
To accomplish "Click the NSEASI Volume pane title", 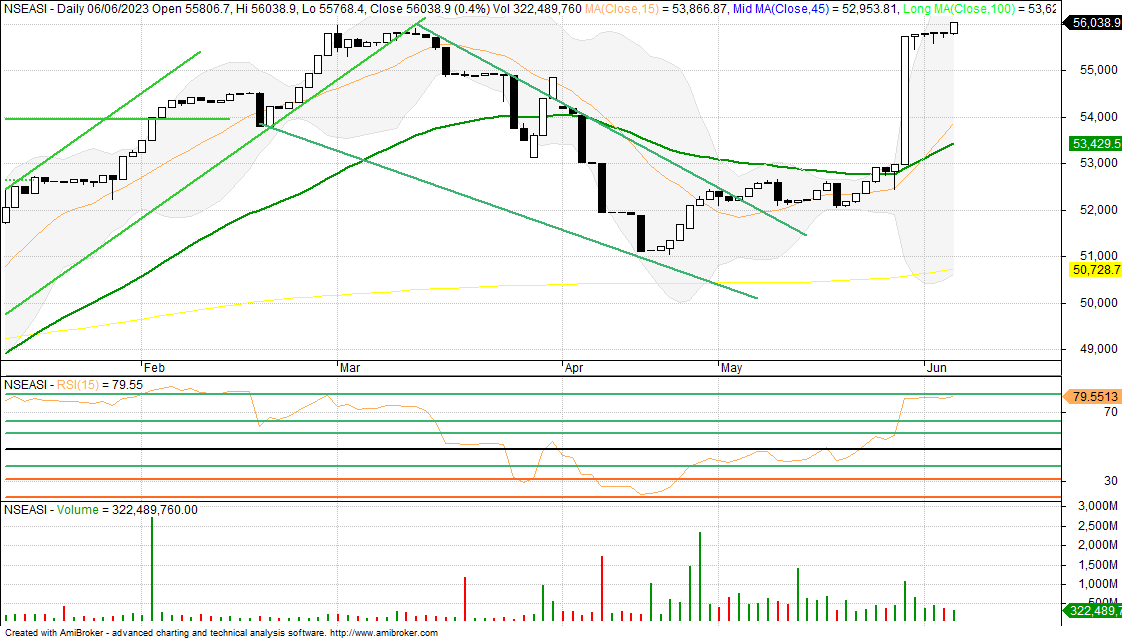I will point(101,509).
